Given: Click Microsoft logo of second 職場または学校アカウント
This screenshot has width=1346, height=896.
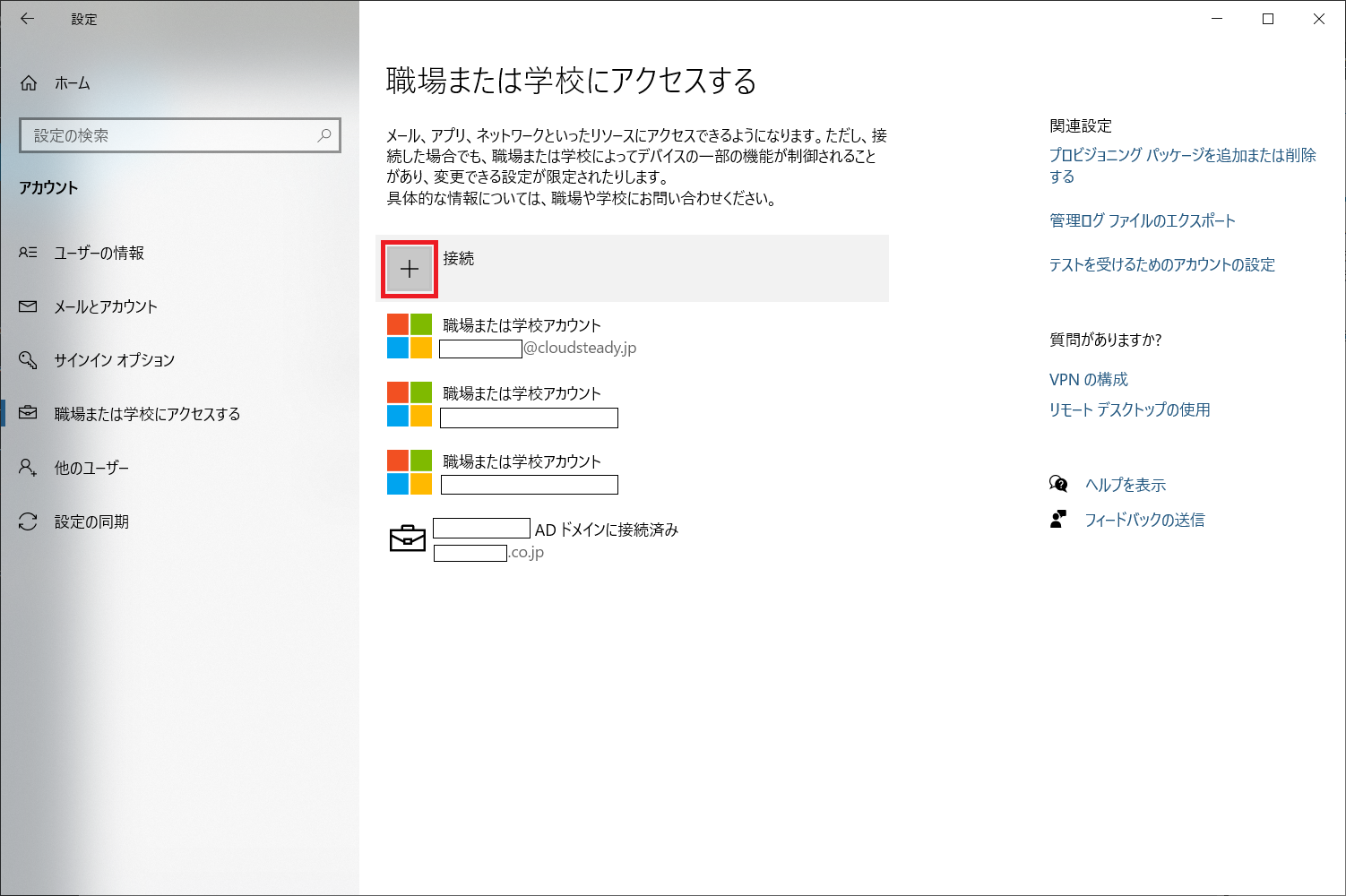Looking at the screenshot, I should 410,404.
